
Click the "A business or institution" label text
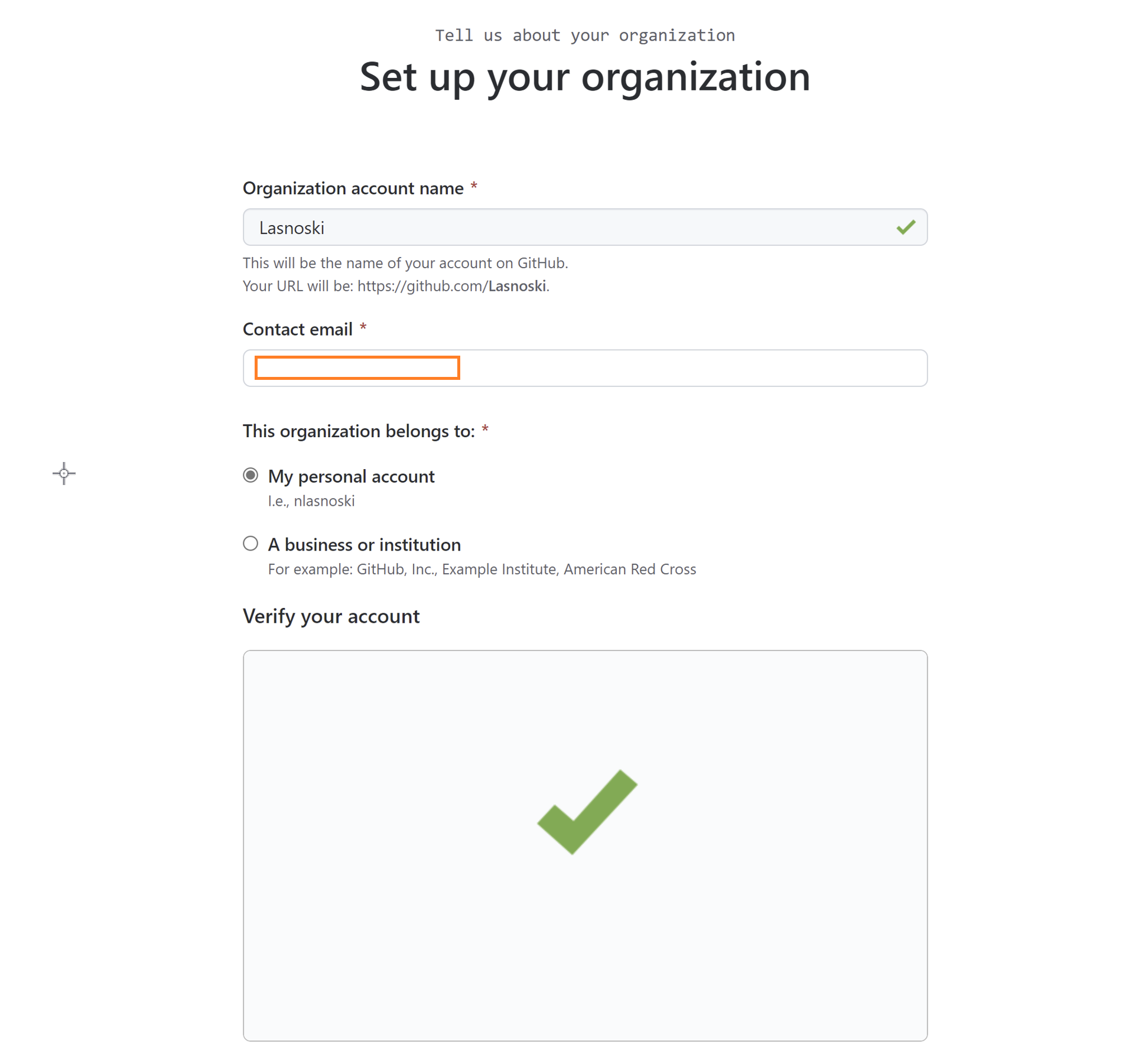[364, 545]
